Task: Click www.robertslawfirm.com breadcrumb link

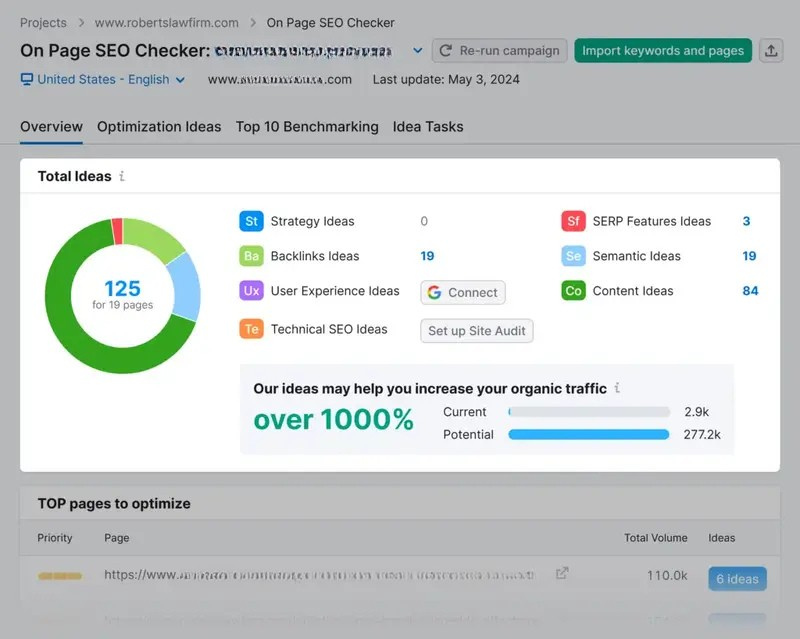Action: 166,23
